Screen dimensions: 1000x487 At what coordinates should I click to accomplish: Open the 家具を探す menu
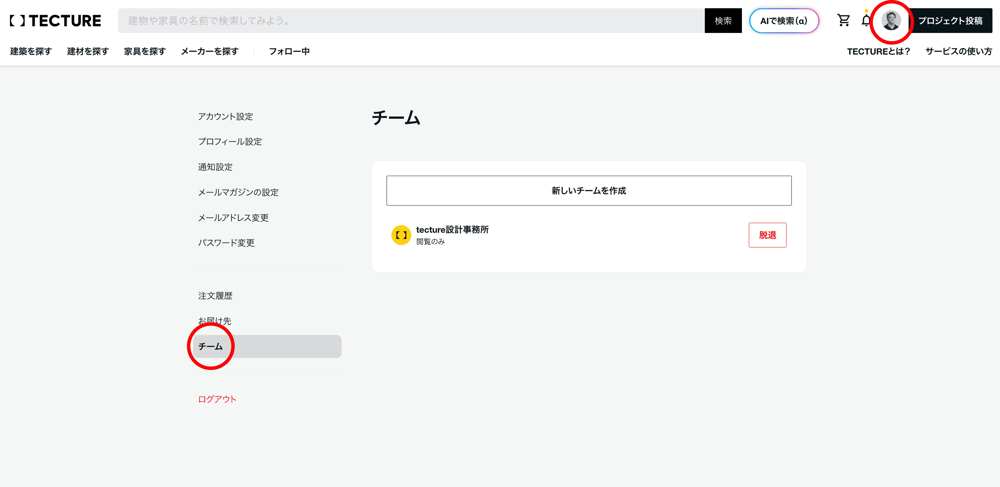point(145,51)
